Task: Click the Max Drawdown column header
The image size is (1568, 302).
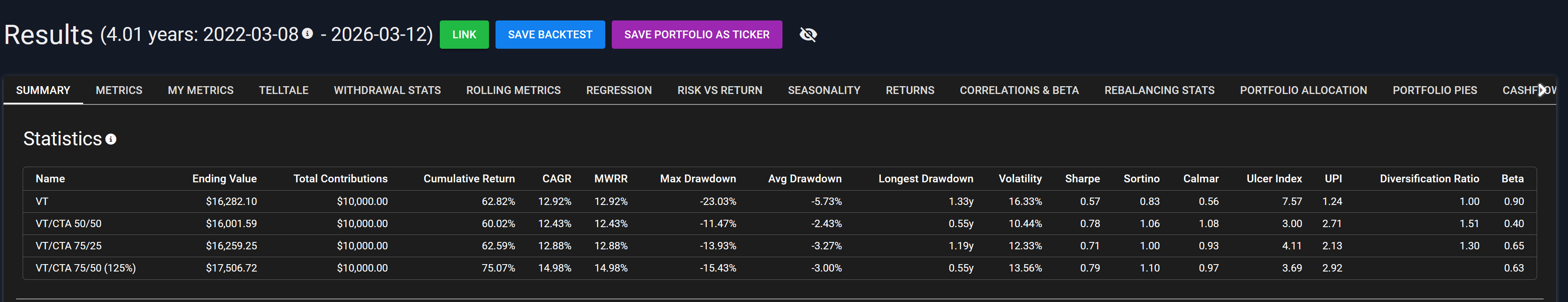Action: pyautogui.click(x=698, y=178)
